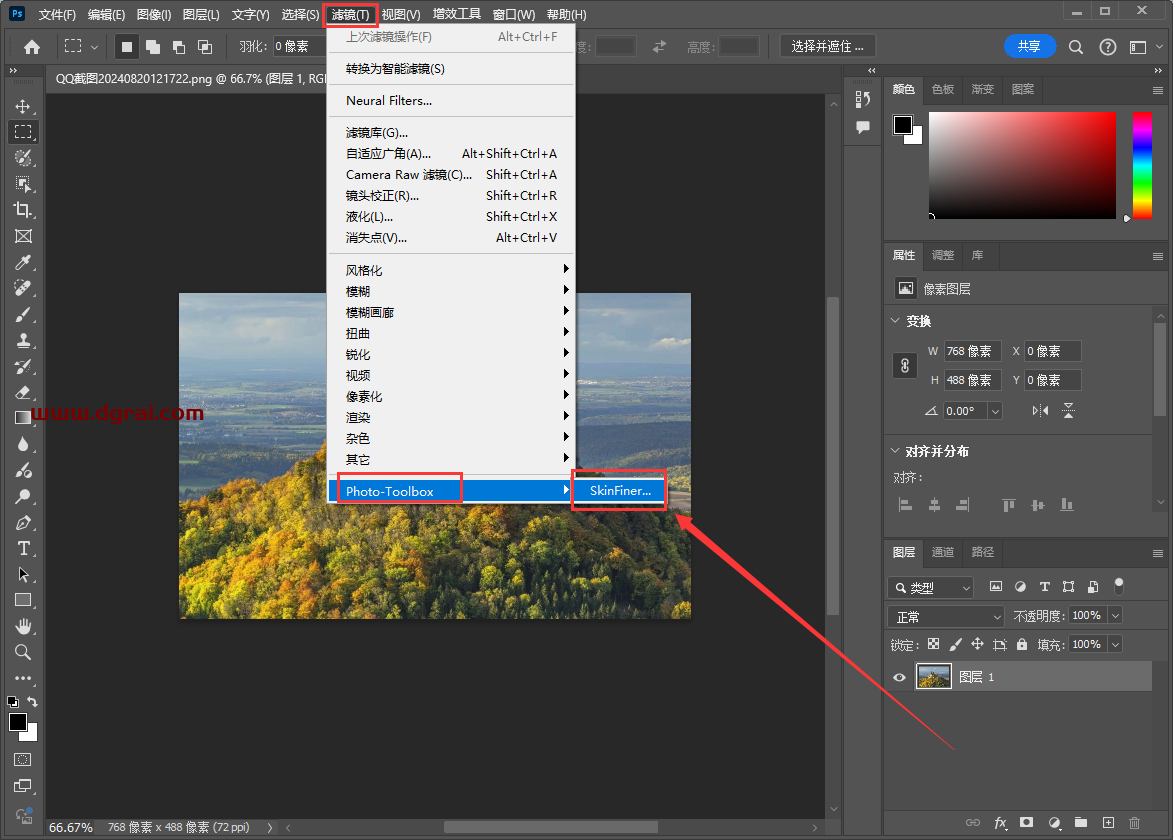Select the Horizontal Type tool
This screenshot has height=840, width=1173.
click(x=23, y=548)
